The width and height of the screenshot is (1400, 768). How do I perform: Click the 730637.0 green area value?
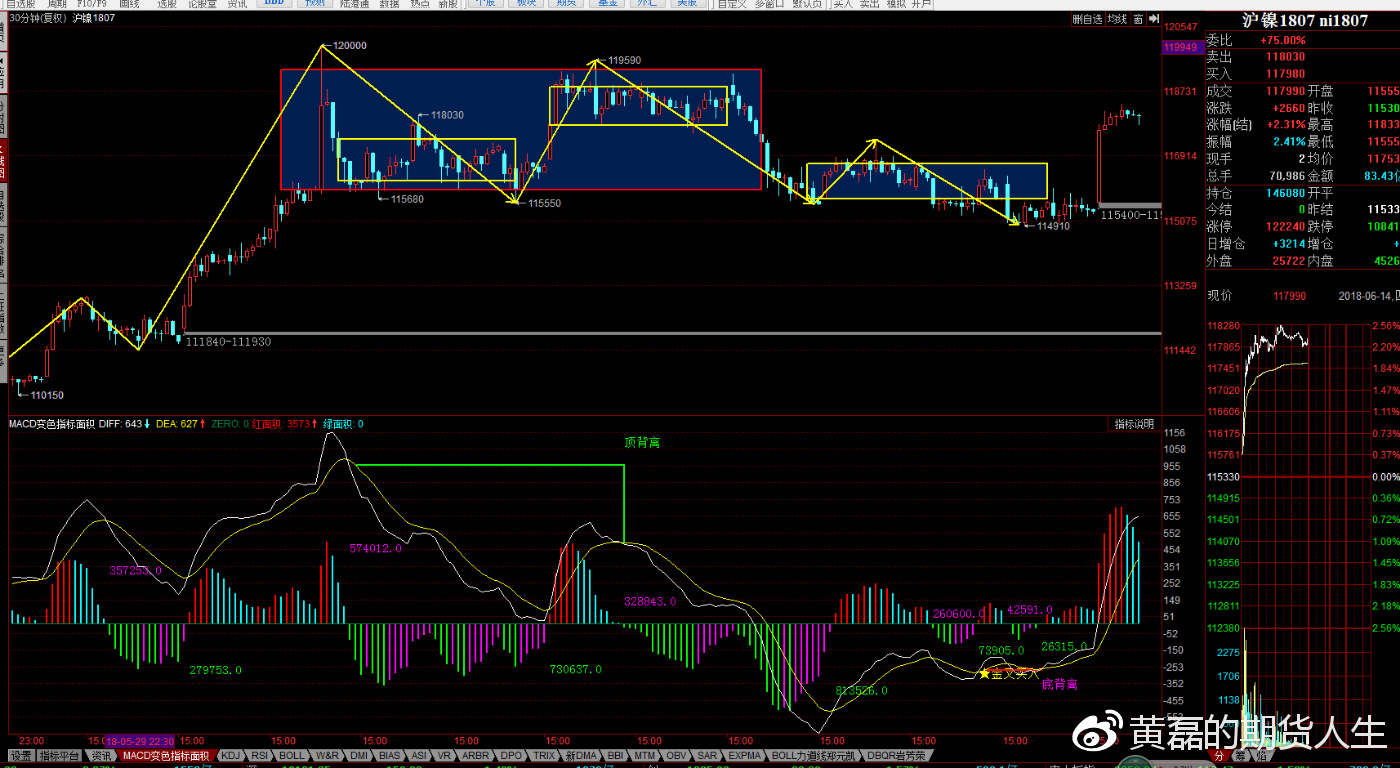tap(576, 670)
